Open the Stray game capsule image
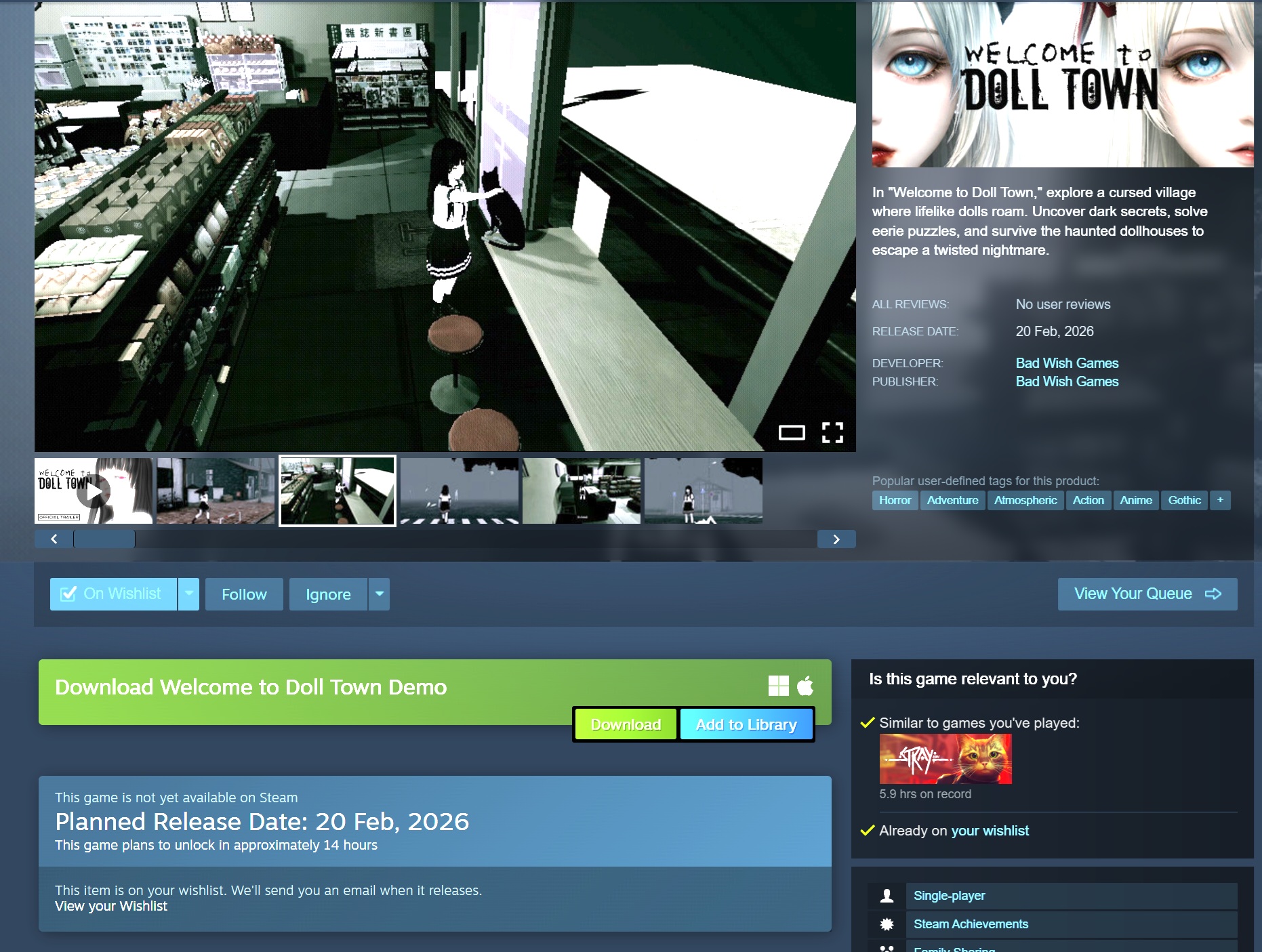This screenshot has height=952, width=1262. click(945, 759)
